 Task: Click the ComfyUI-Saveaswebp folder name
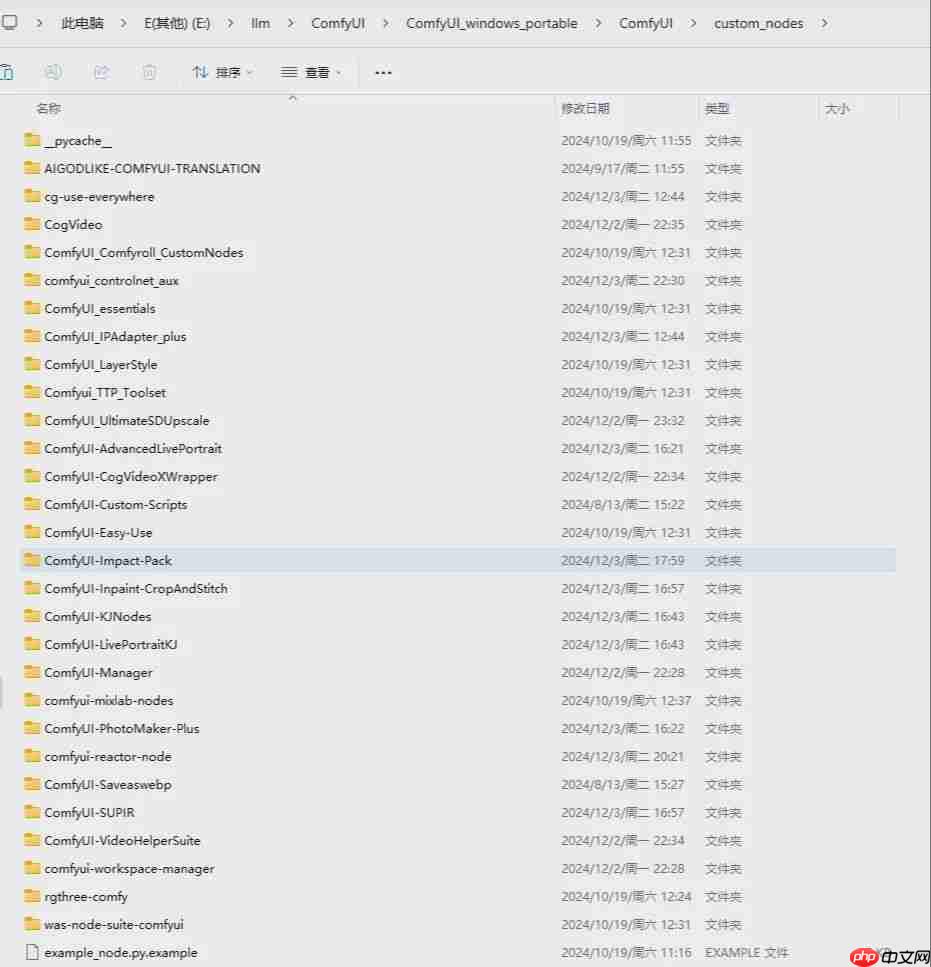coord(108,784)
